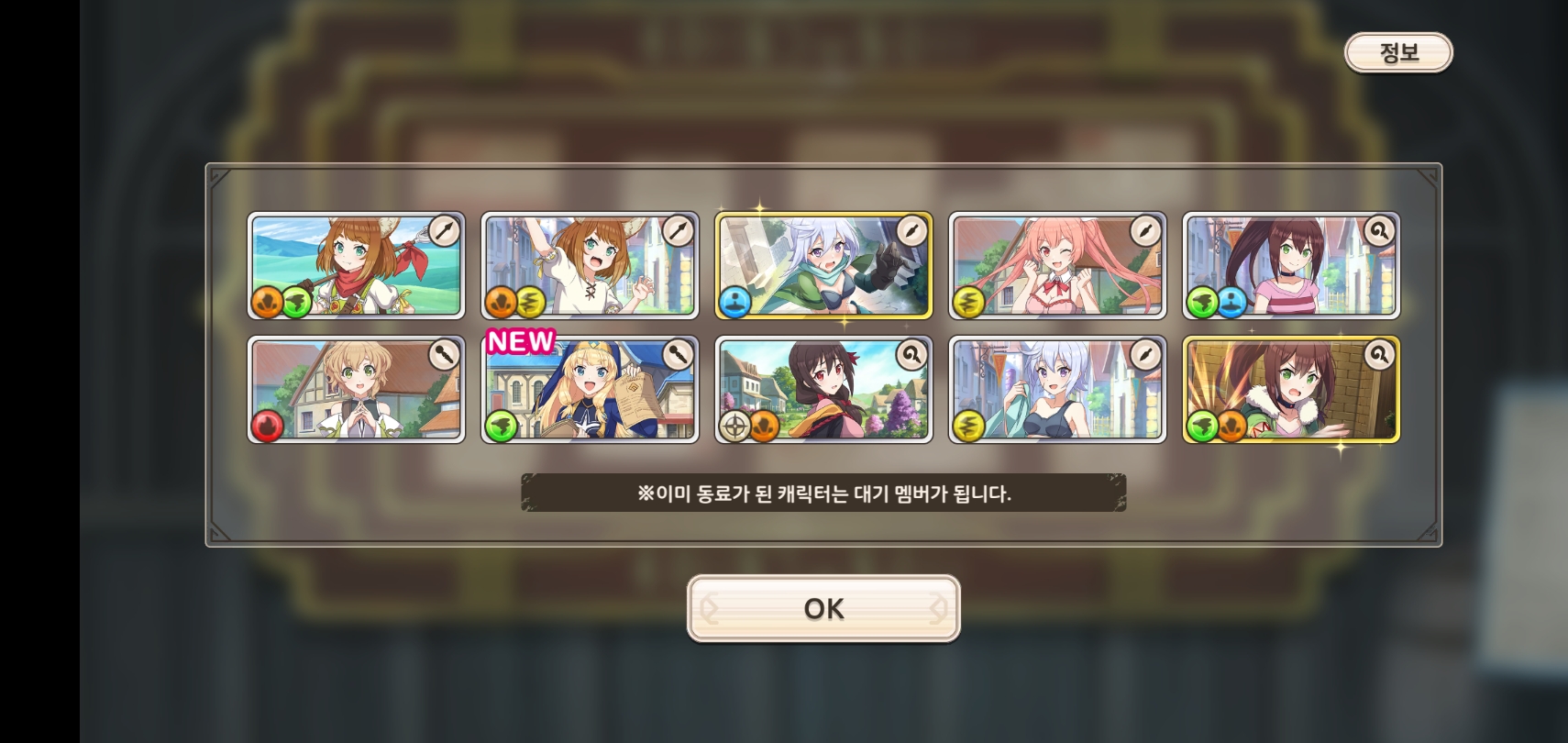Click yellow lightning icon on pink twin-tail girl's card
Image resolution: width=1568 pixels, height=743 pixels.
coord(968,301)
